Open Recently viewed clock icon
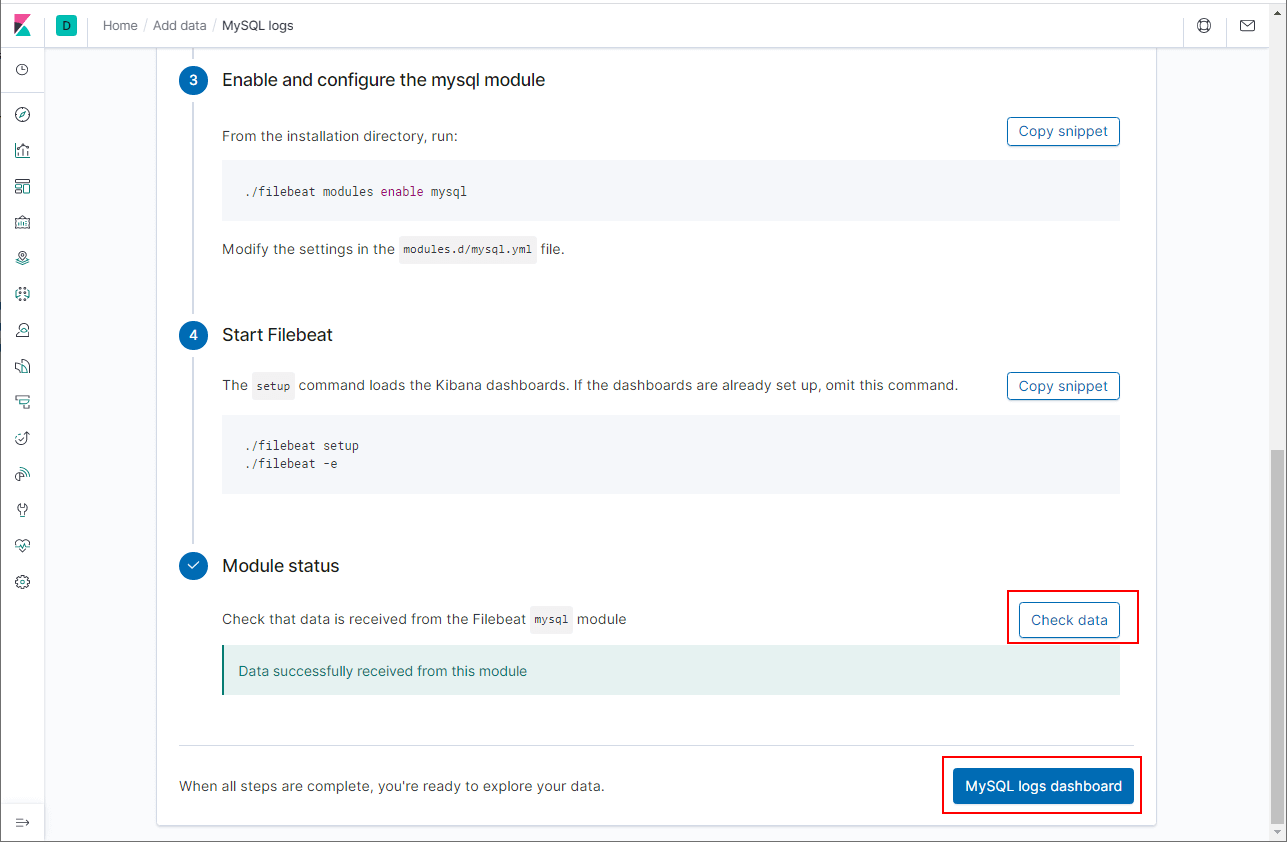This screenshot has width=1287, height=842. (23, 70)
